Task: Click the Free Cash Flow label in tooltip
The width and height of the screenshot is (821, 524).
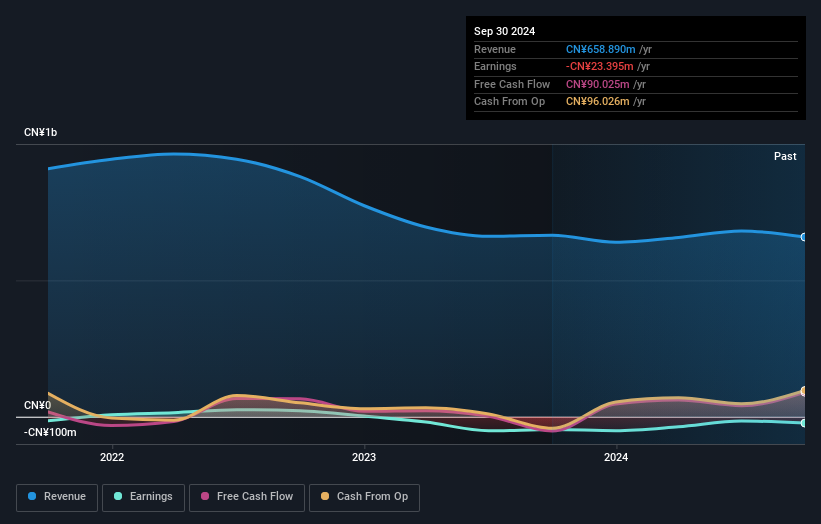Action: click(x=512, y=84)
